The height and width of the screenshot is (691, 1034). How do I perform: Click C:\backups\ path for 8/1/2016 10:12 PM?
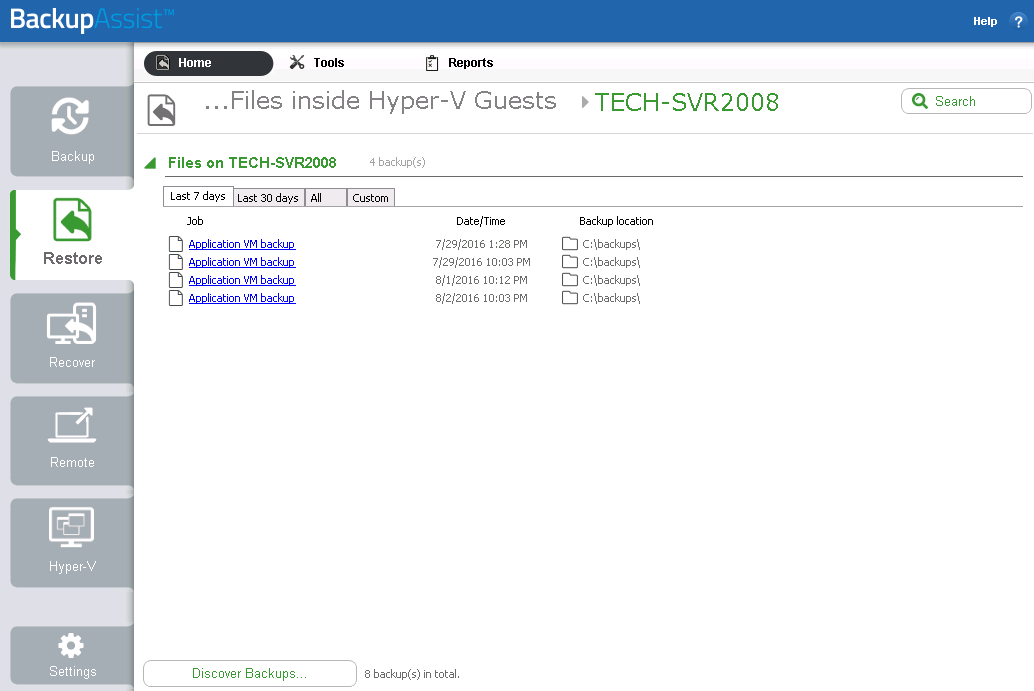pyautogui.click(x=611, y=280)
